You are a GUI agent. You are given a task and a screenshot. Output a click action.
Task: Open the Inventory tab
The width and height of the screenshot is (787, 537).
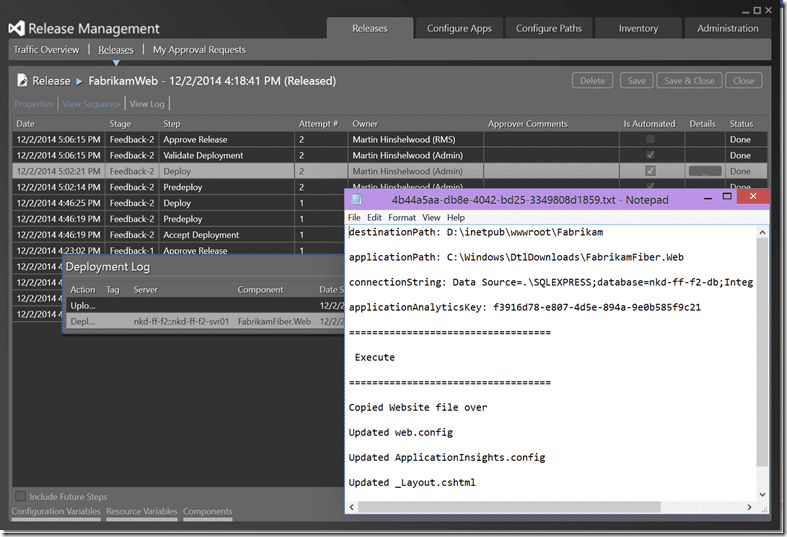coord(638,28)
